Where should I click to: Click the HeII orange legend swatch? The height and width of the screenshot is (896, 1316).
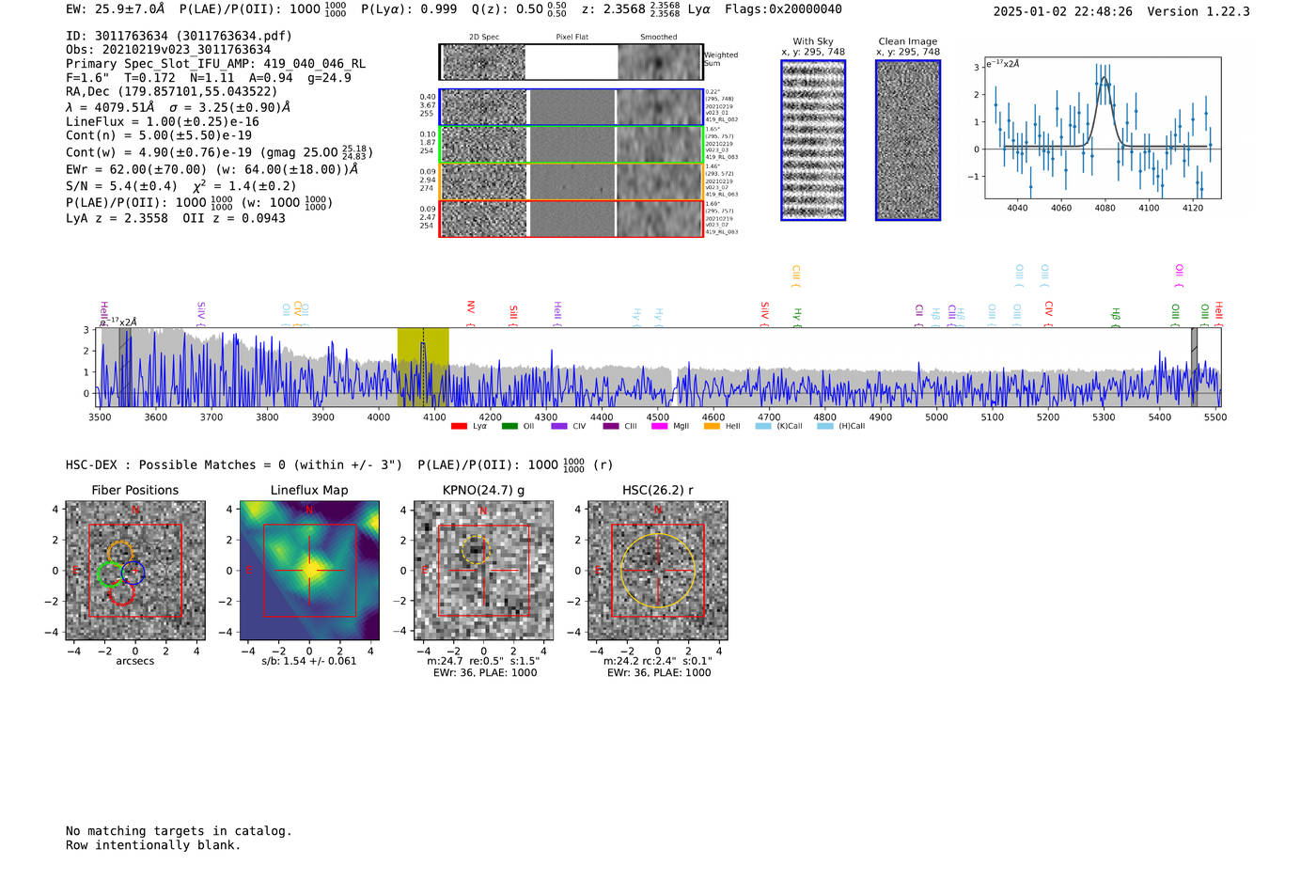tap(712, 426)
